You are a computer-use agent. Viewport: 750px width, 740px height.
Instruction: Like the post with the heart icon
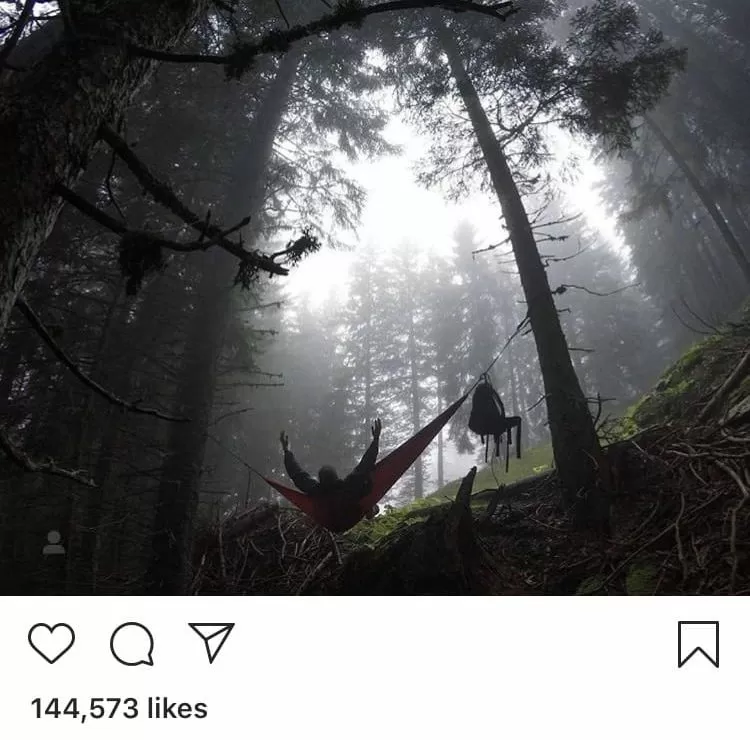(52, 643)
